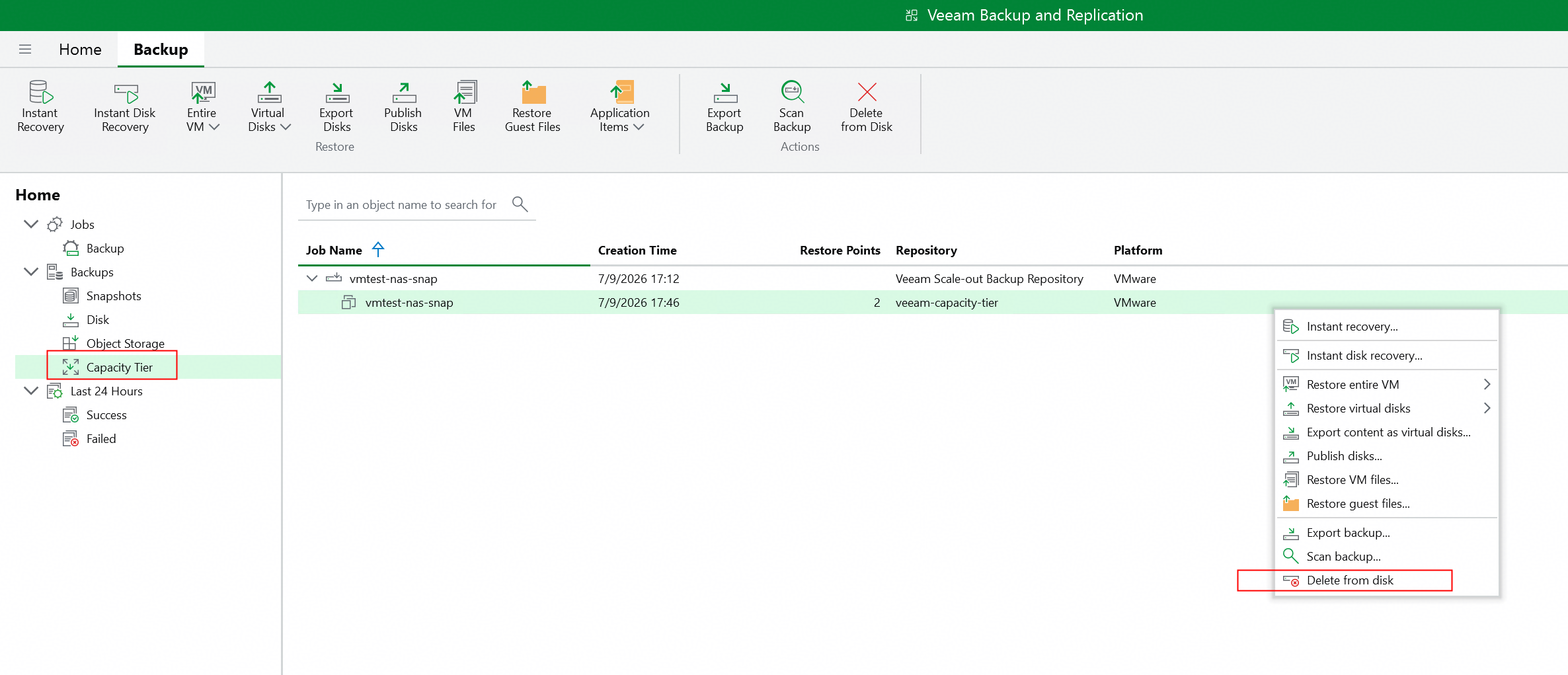Click Export Disks in the ribbon
1568x675 pixels.
pos(336,106)
